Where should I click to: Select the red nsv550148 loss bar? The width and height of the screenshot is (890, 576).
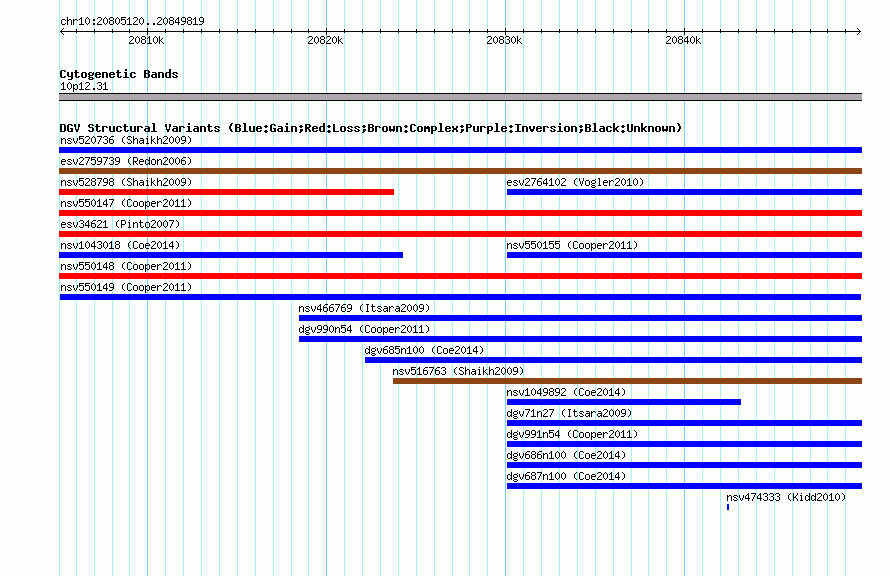click(460, 276)
